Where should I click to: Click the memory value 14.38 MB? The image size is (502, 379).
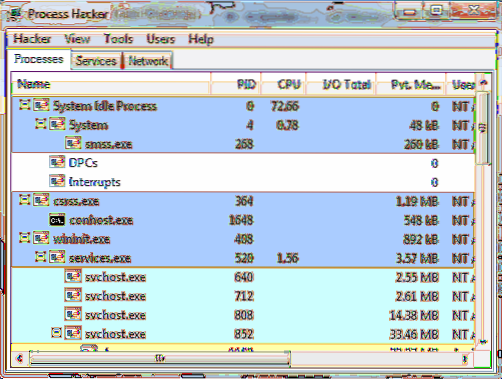414,315
